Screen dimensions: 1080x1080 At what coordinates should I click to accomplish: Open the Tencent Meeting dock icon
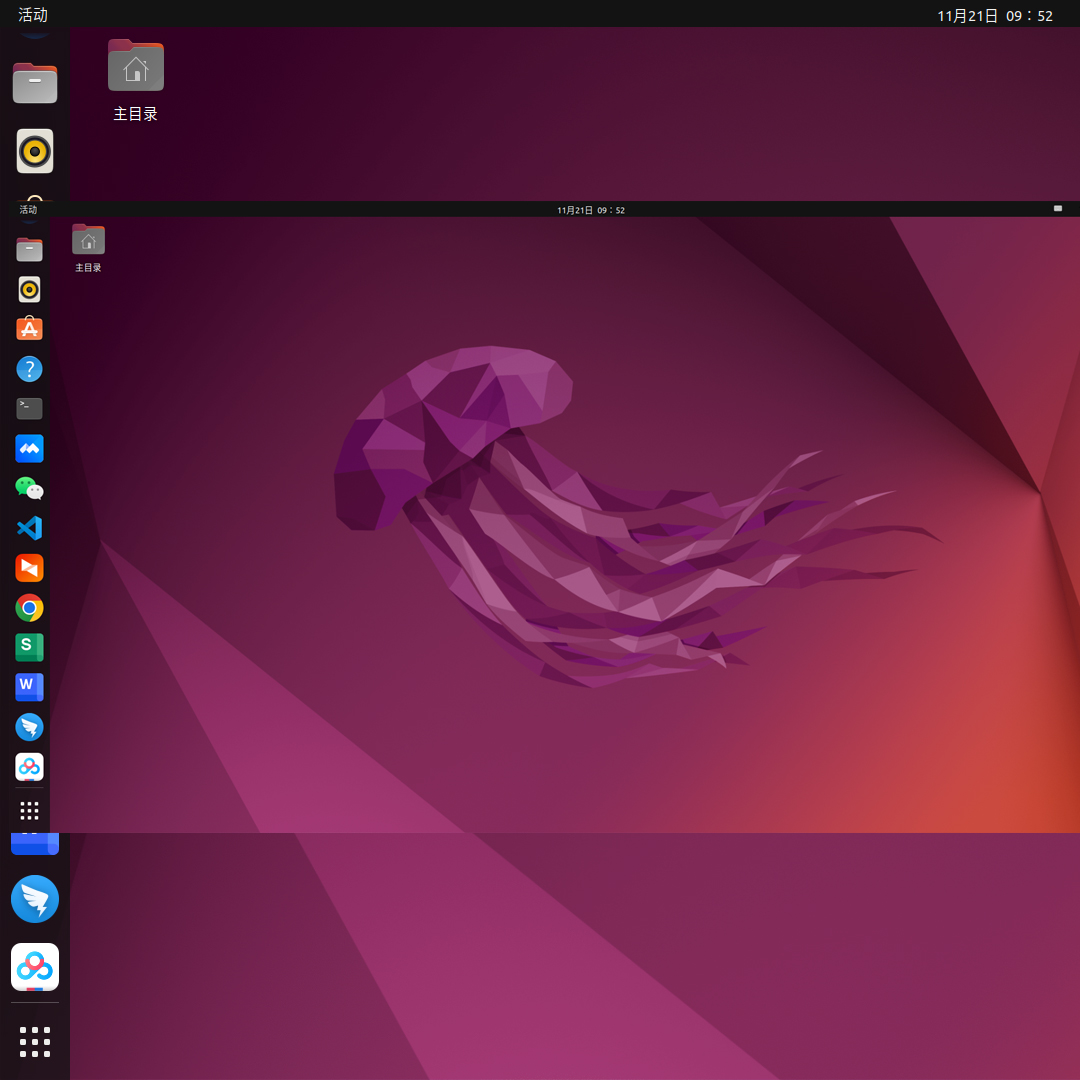click(x=29, y=448)
